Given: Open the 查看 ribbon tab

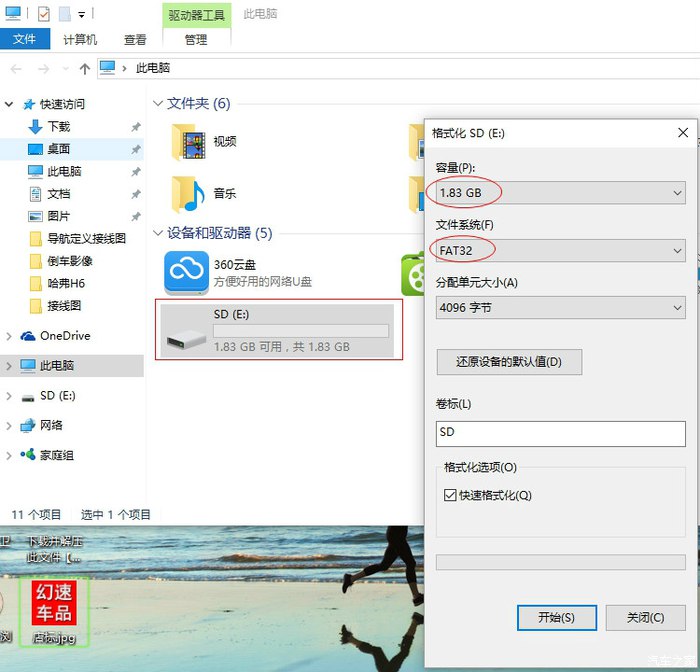Looking at the screenshot, I should pyautogui.click(x=135, y=40).
